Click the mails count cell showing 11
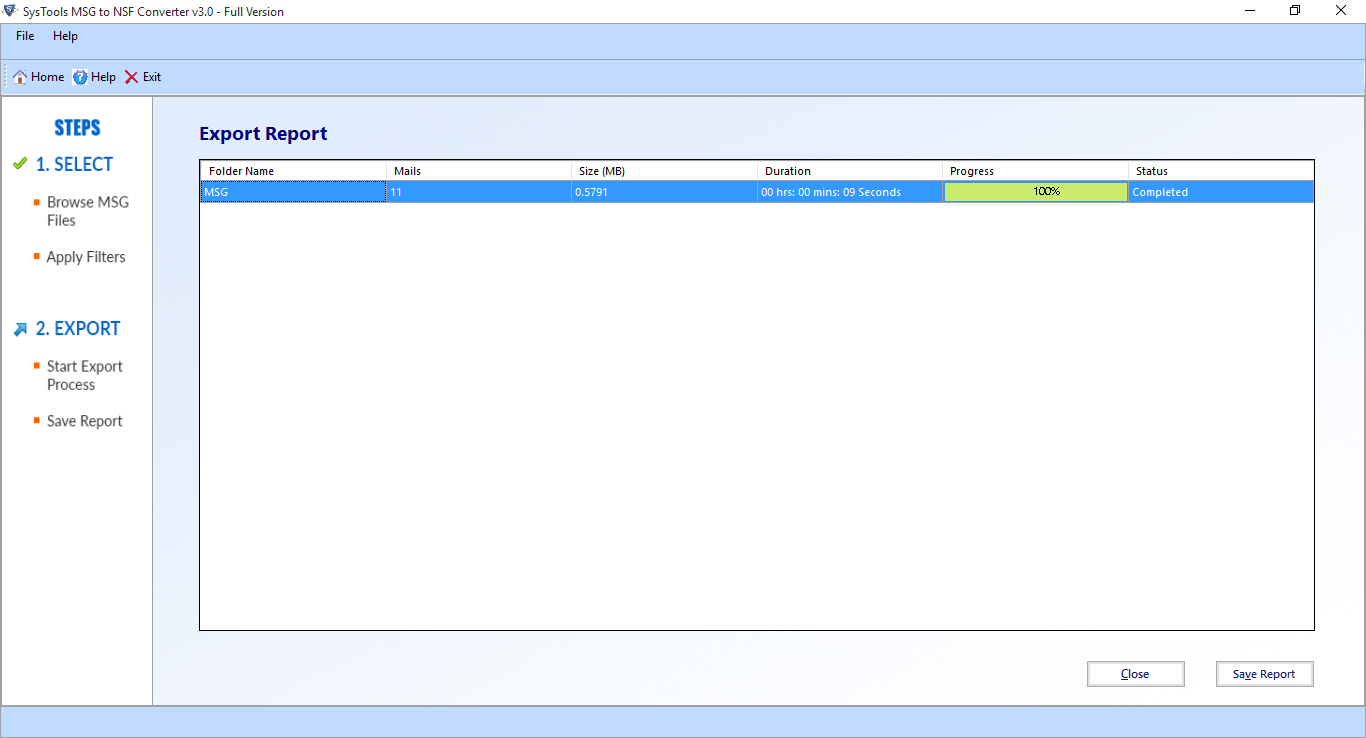 point(479,192)
